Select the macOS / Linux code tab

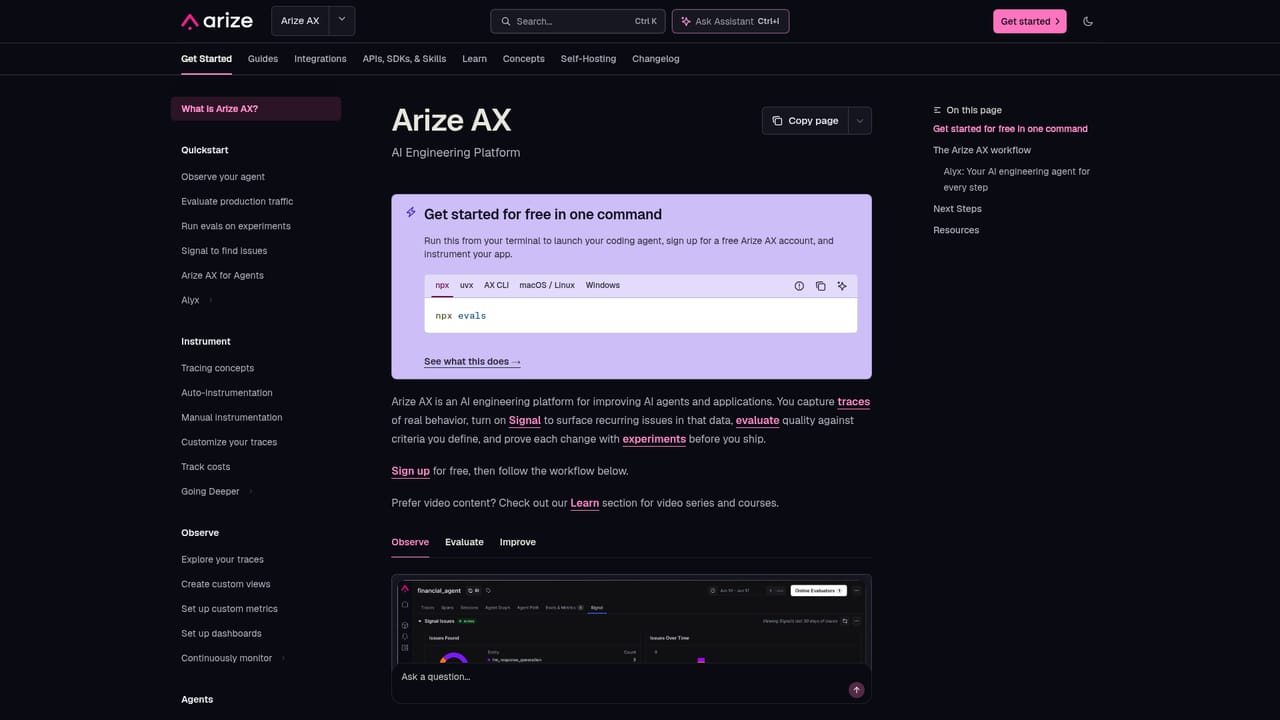pos(547,285)
